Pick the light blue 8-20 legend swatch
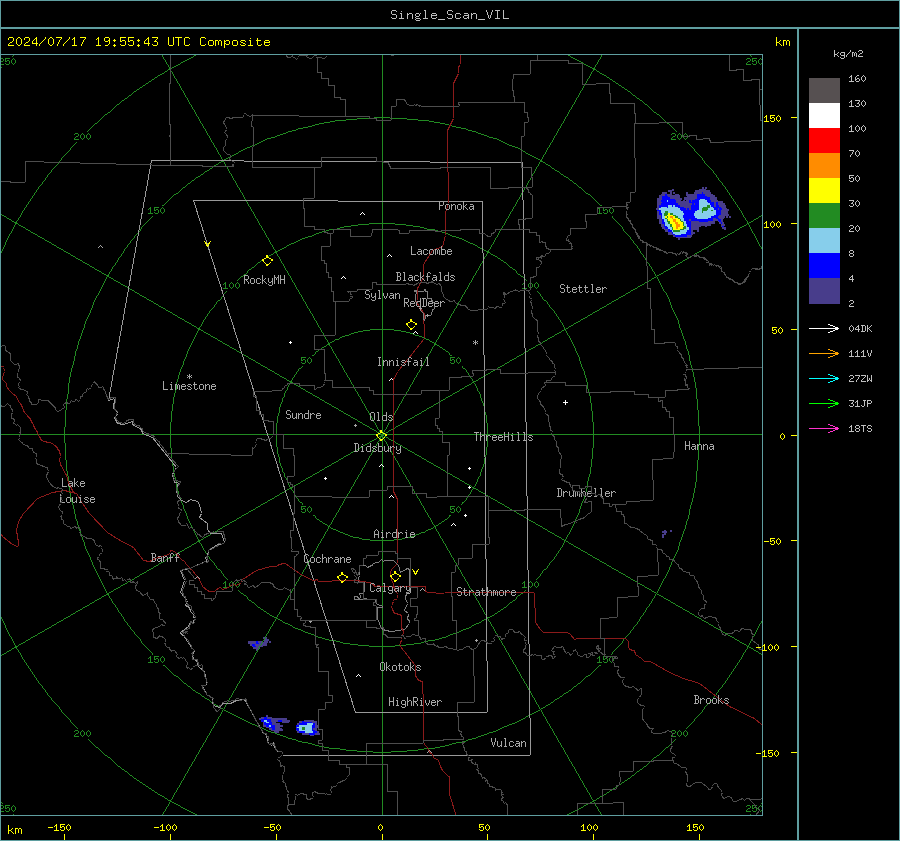The width and height of the screenshot is (900, 841). click(824, 241)
